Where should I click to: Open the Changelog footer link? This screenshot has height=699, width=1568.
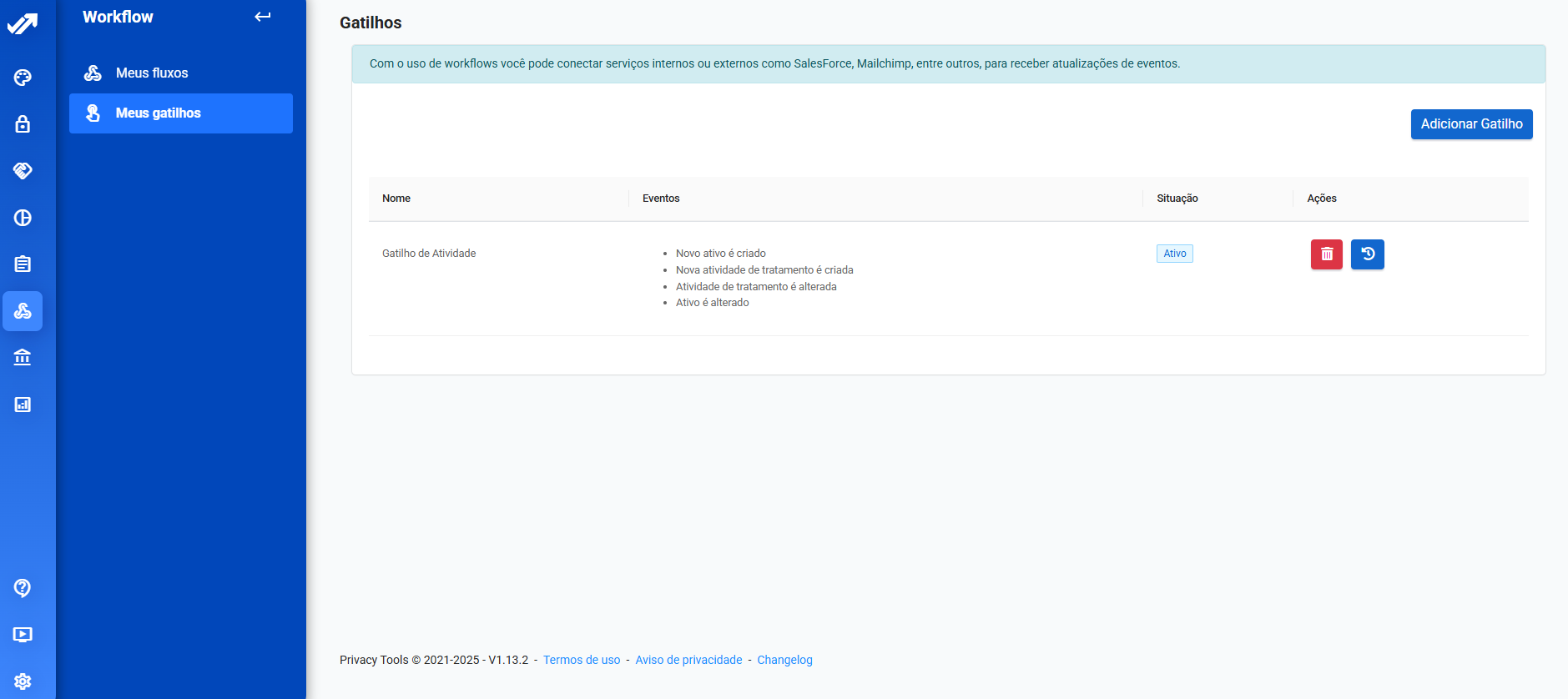coord(784,660)
